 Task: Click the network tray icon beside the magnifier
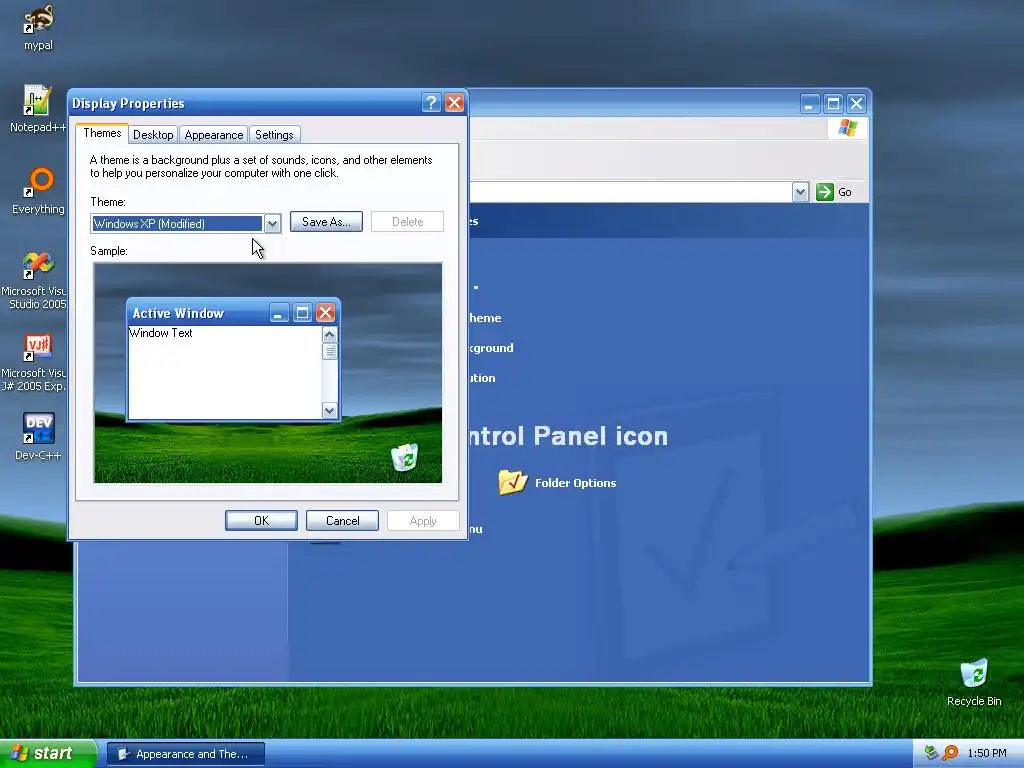(x=931, y=753)
